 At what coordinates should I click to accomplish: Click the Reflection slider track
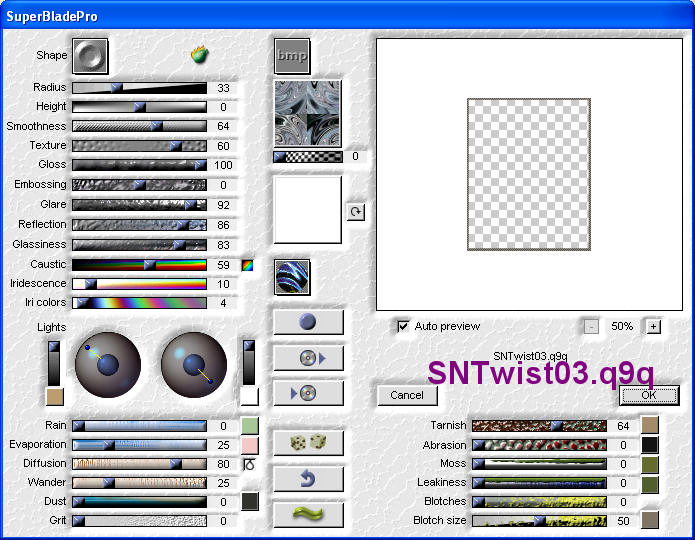(x=139, y=225)
